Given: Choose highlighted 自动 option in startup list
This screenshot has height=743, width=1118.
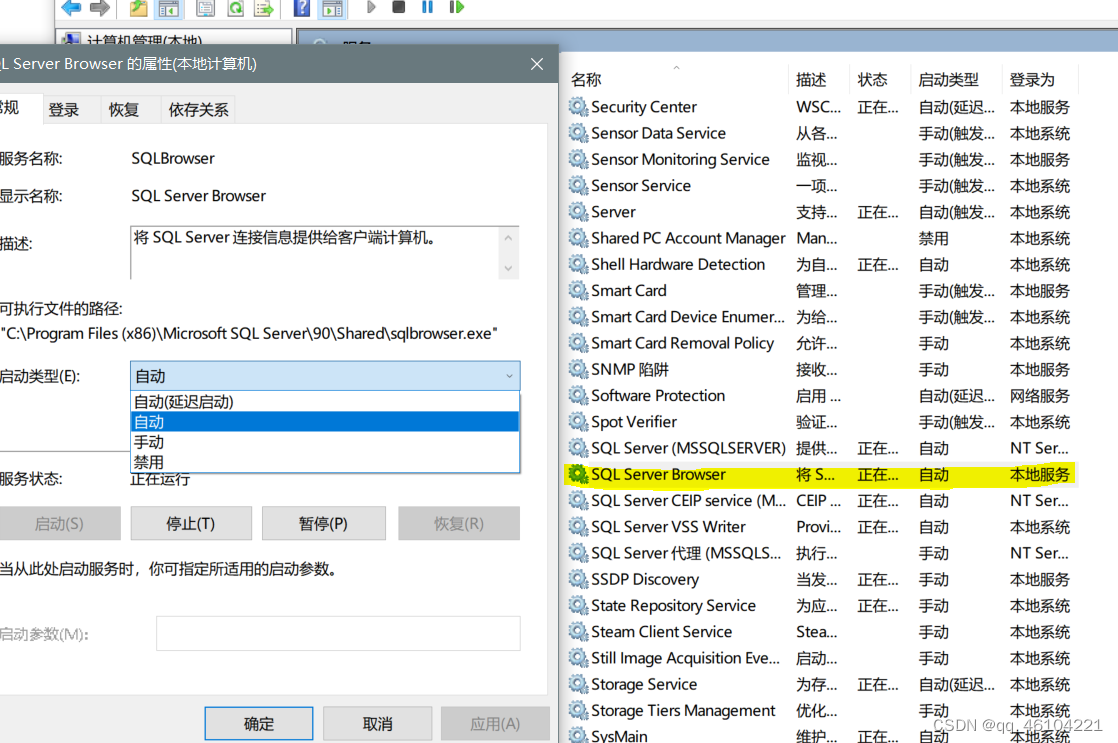Looking at the screenshot, I should [325, 422].
